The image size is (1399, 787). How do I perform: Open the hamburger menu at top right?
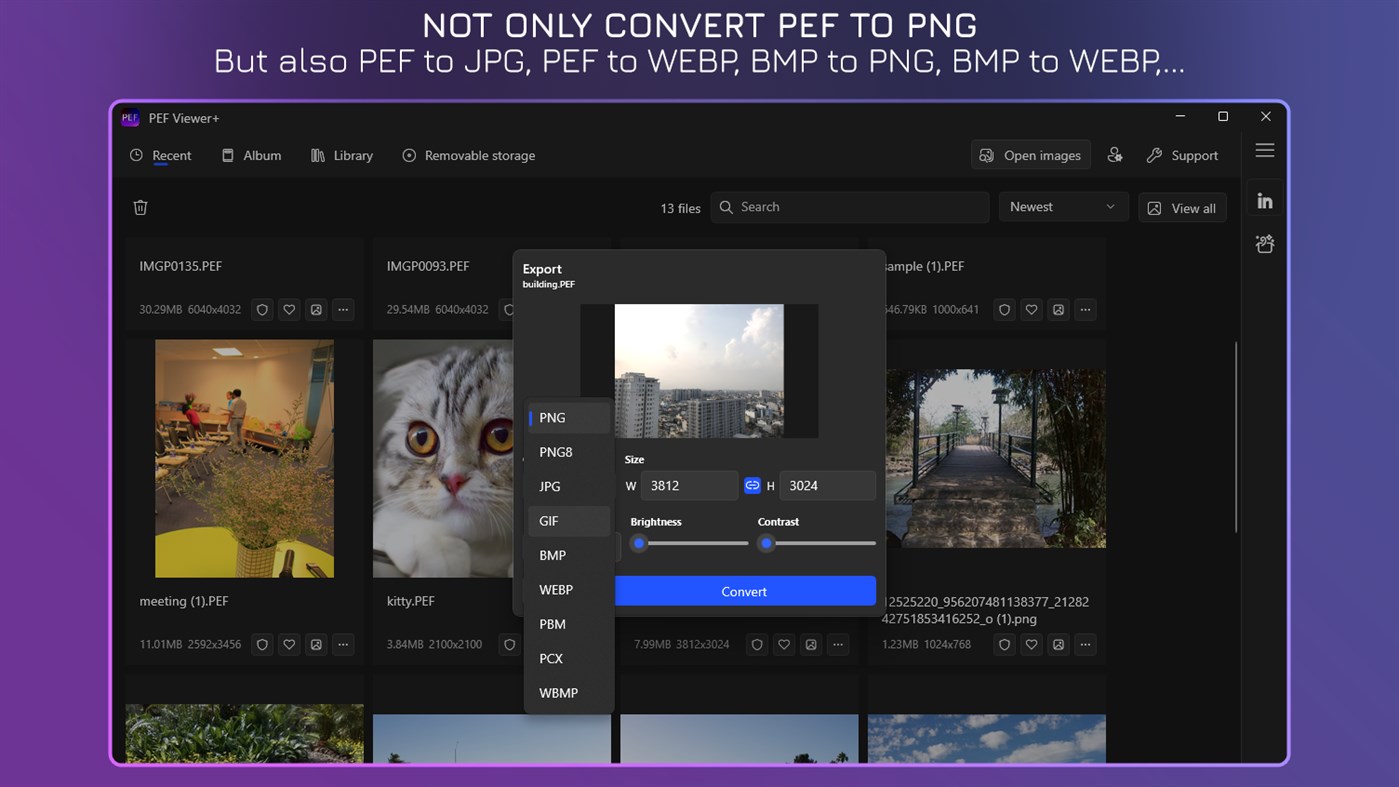(1264, 149)
